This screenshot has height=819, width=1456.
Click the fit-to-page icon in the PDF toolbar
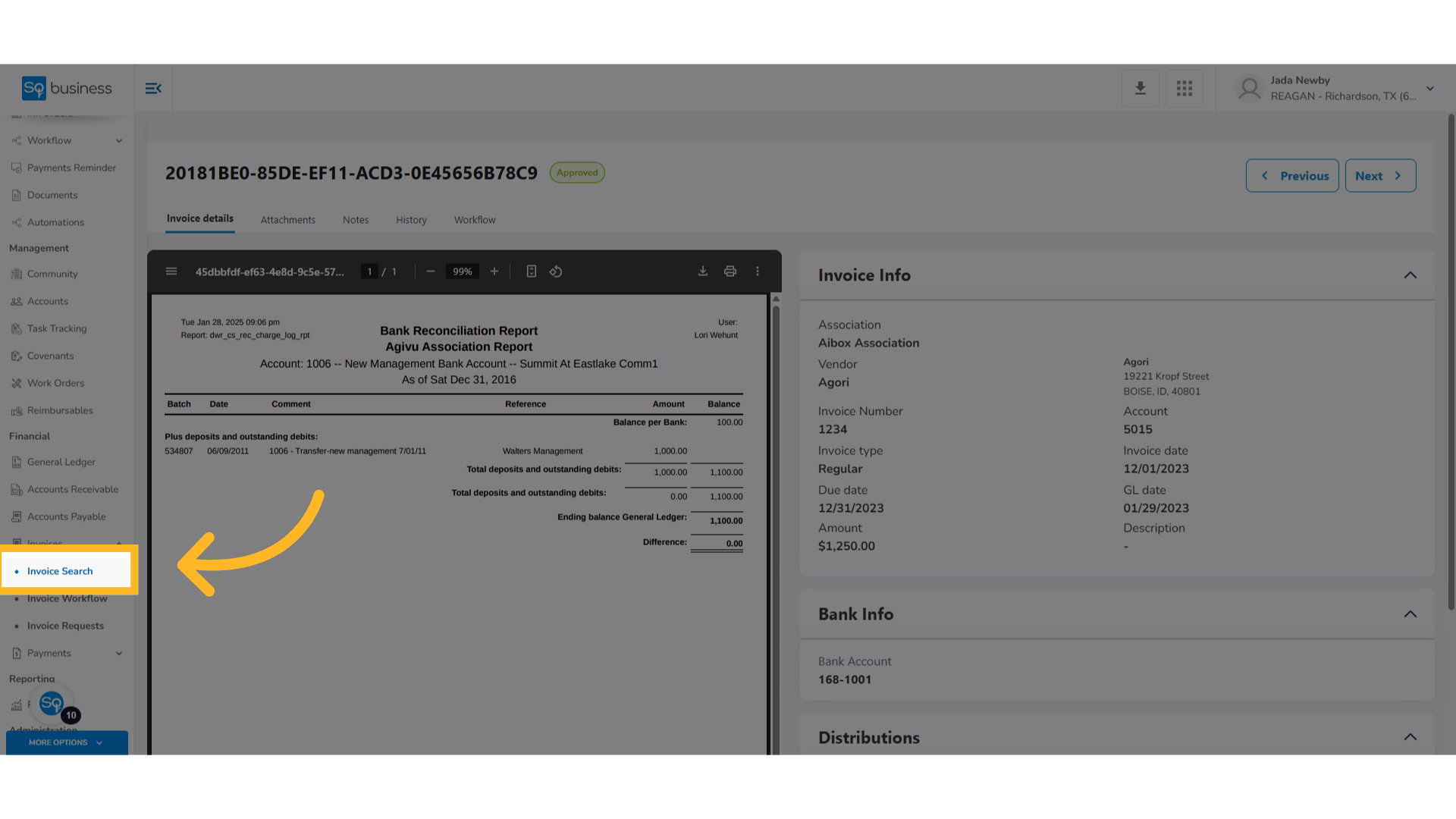[x=532, y=271]
